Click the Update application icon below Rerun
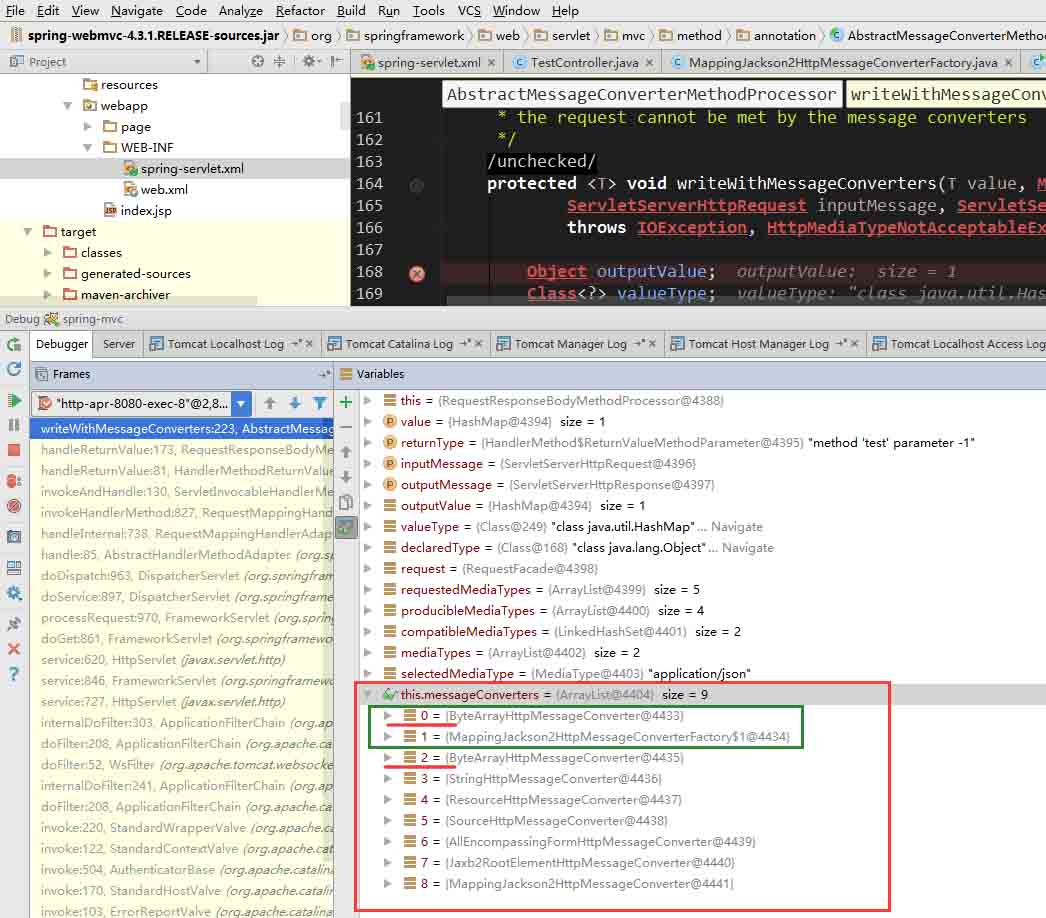Viewport: 1046px width, 918px height. tap(14, 369)
